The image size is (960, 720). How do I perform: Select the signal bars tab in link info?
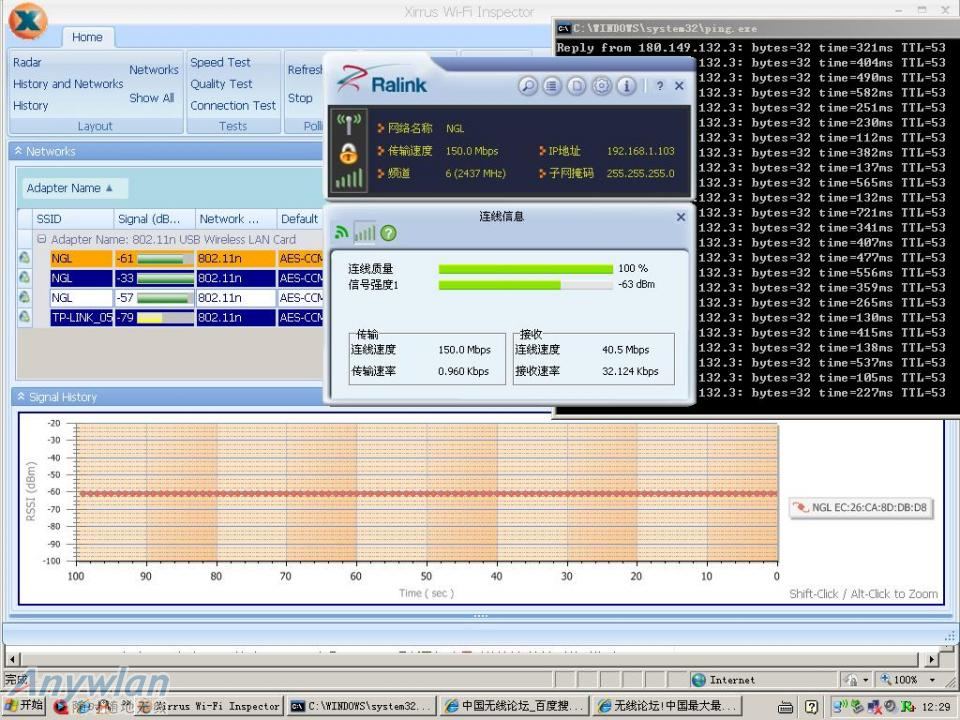coord(365,233)
